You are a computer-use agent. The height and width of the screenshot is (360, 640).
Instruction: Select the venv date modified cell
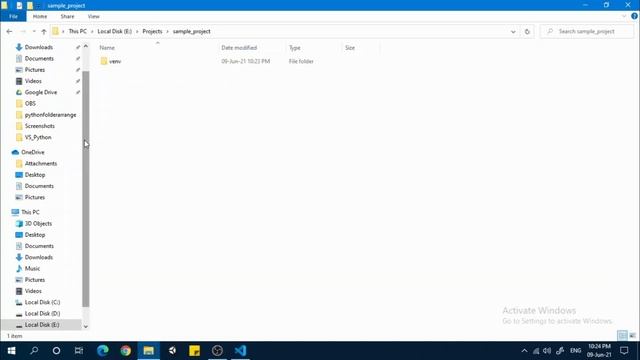[245, 61]
